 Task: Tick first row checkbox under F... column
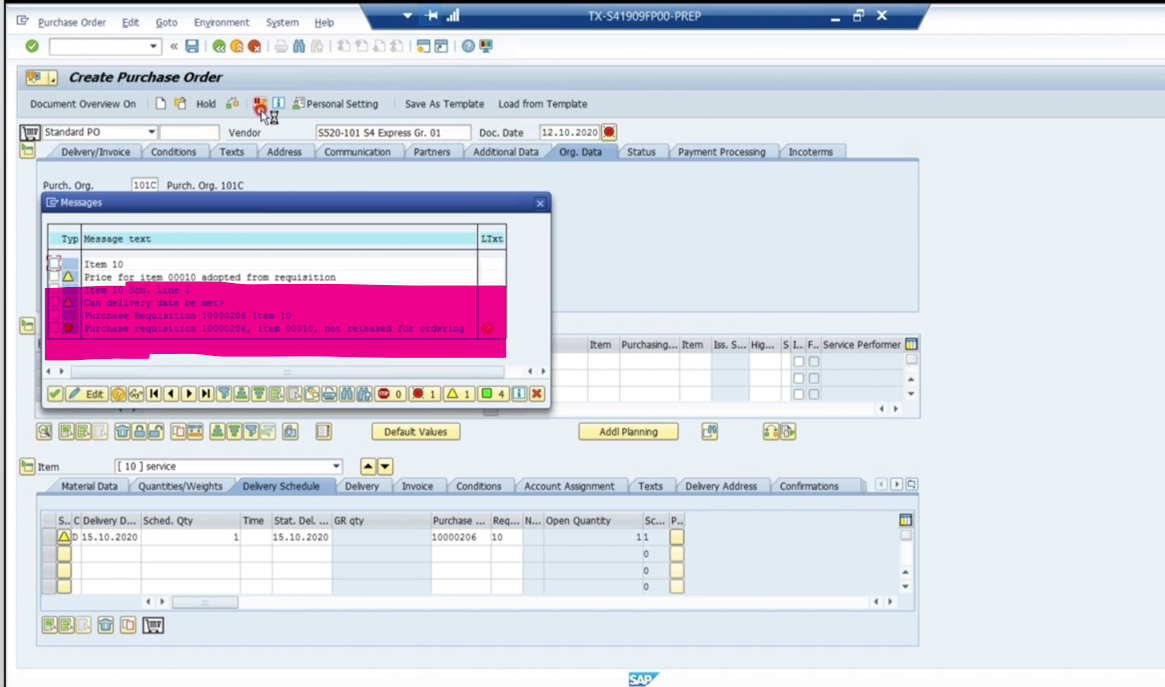click(814, 362)
